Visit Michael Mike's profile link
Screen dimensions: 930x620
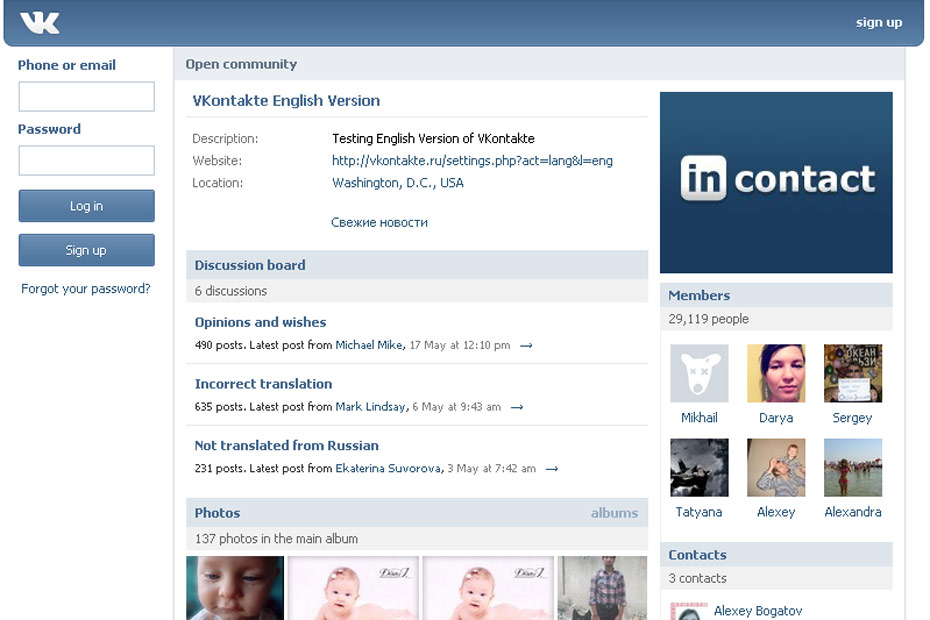tap(369, 345)
